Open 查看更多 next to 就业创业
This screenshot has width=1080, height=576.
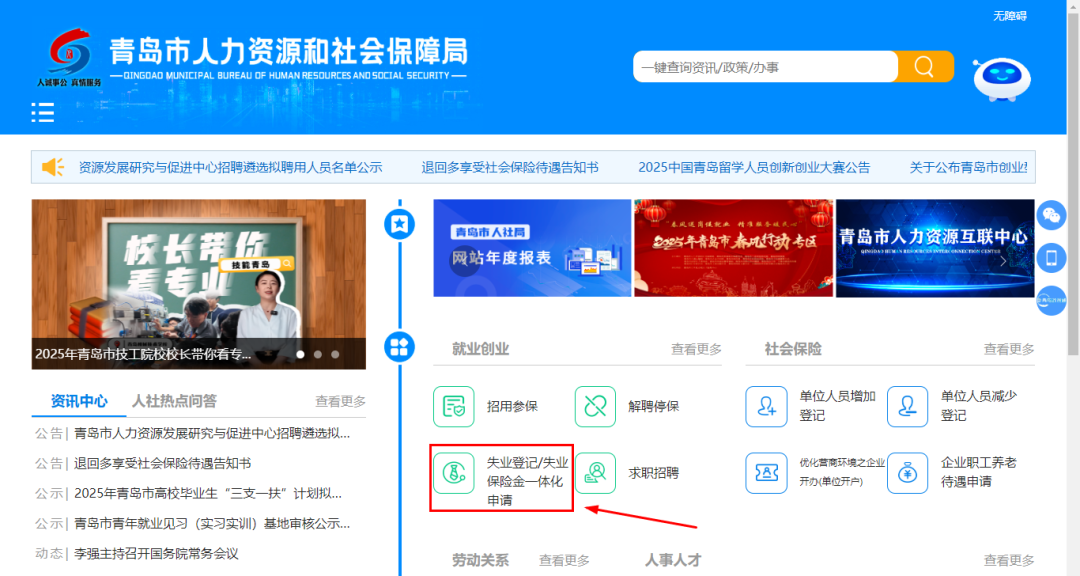point(699,348)
